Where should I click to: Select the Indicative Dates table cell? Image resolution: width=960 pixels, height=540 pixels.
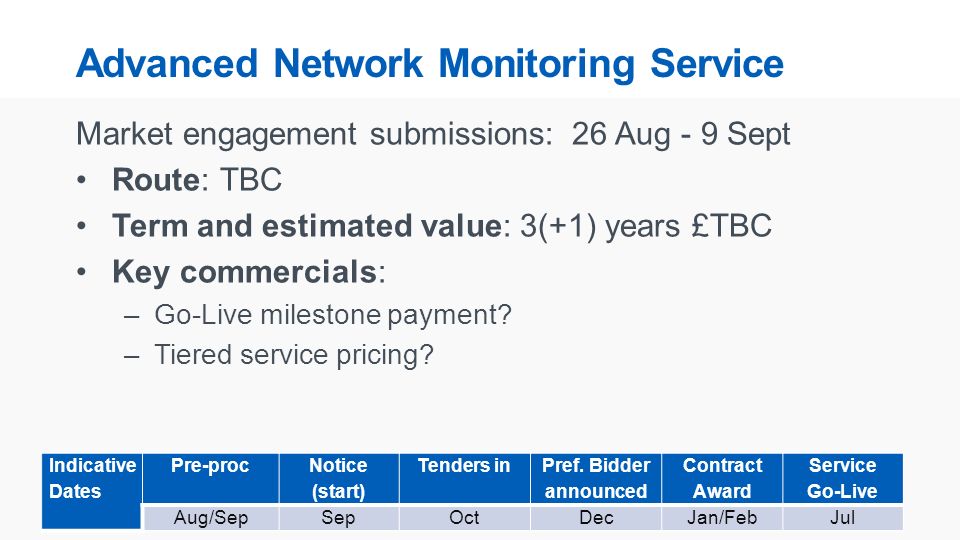pos(92,491)
